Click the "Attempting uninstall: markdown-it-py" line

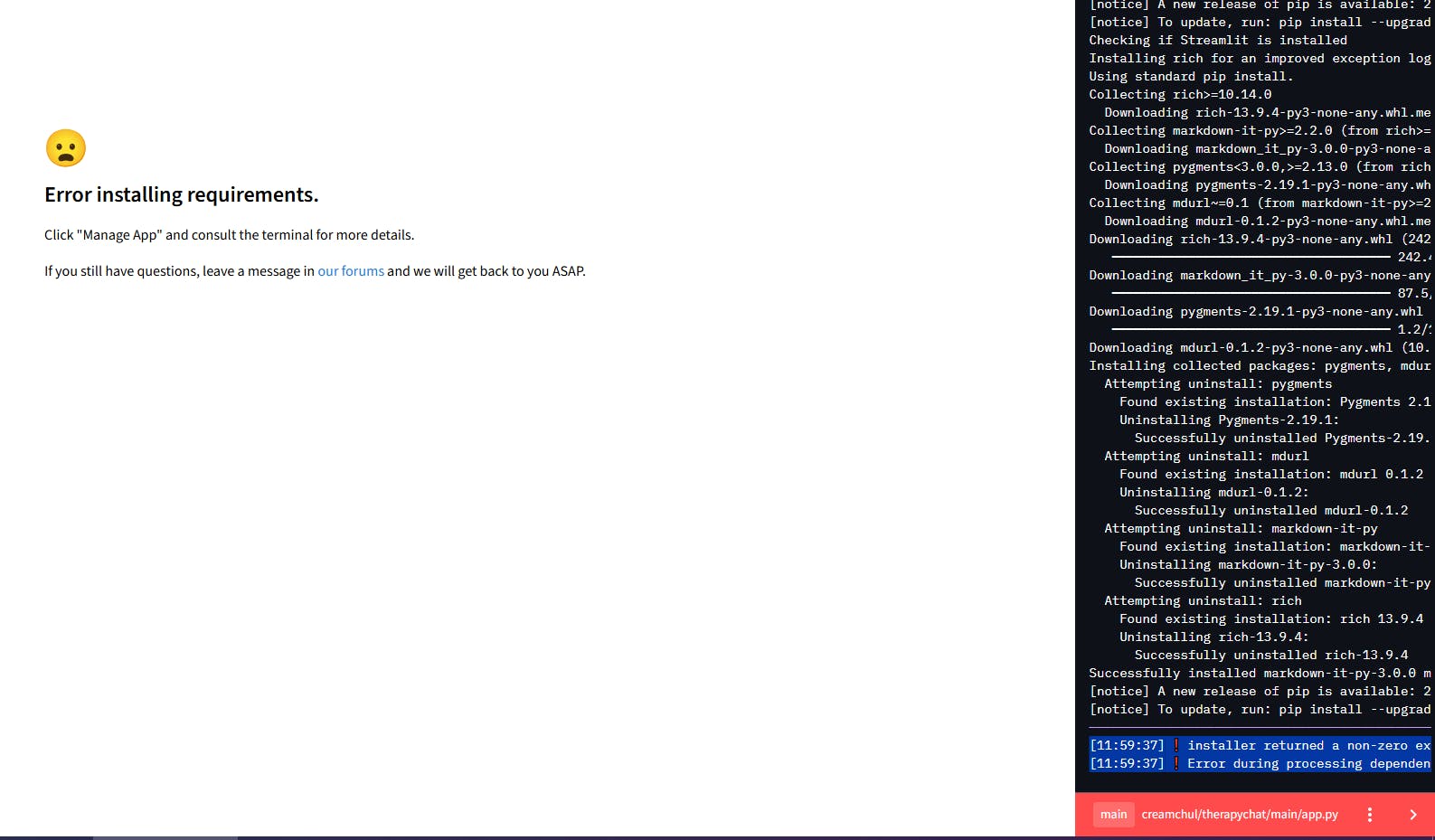coord(1241,529)
